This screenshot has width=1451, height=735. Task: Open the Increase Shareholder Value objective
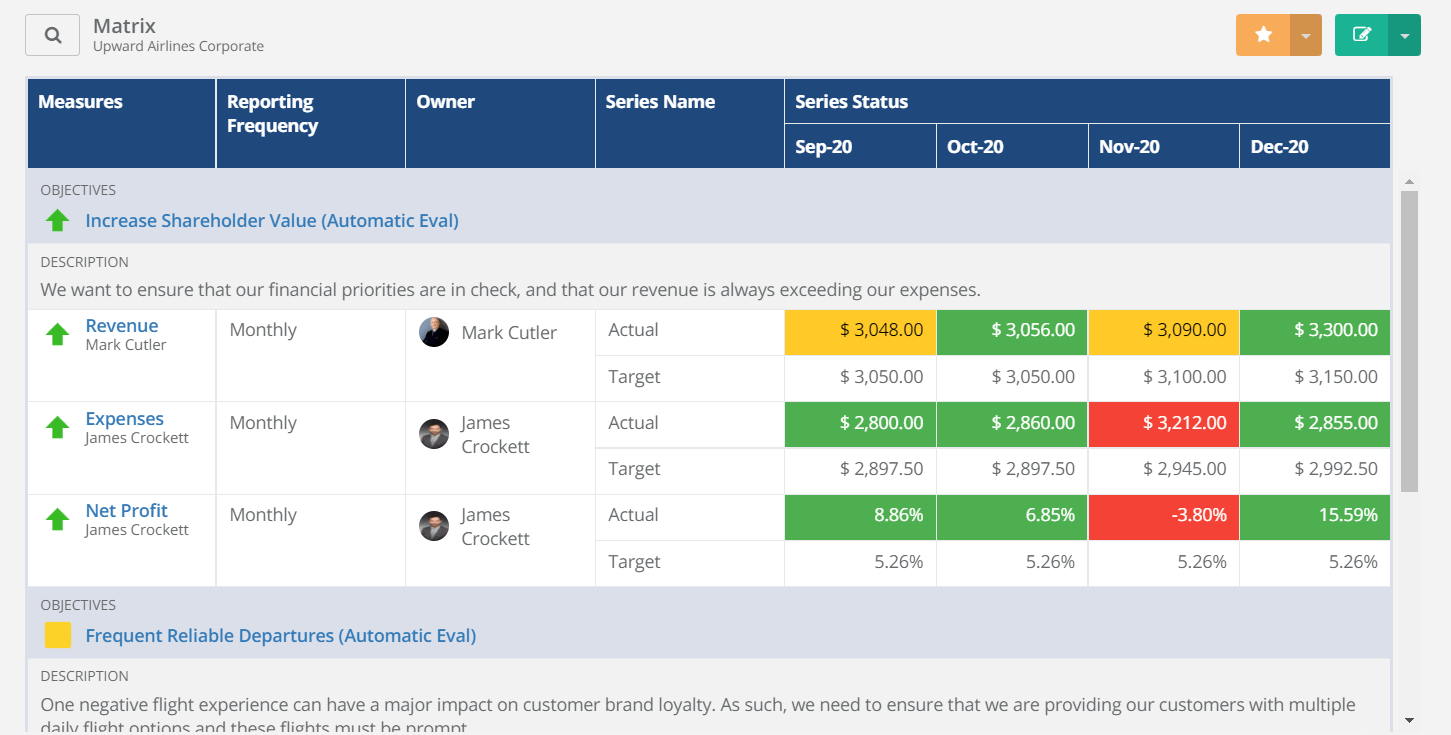click(x=271, y=220)
